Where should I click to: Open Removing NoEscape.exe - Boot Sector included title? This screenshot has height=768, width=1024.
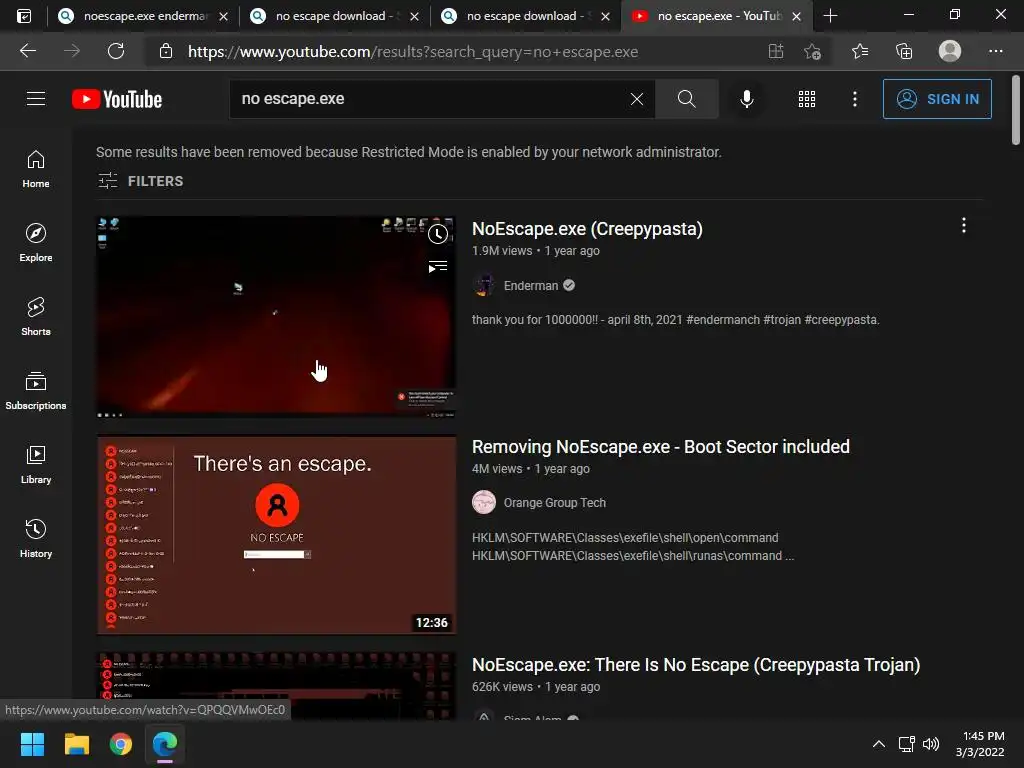[661, 447]
